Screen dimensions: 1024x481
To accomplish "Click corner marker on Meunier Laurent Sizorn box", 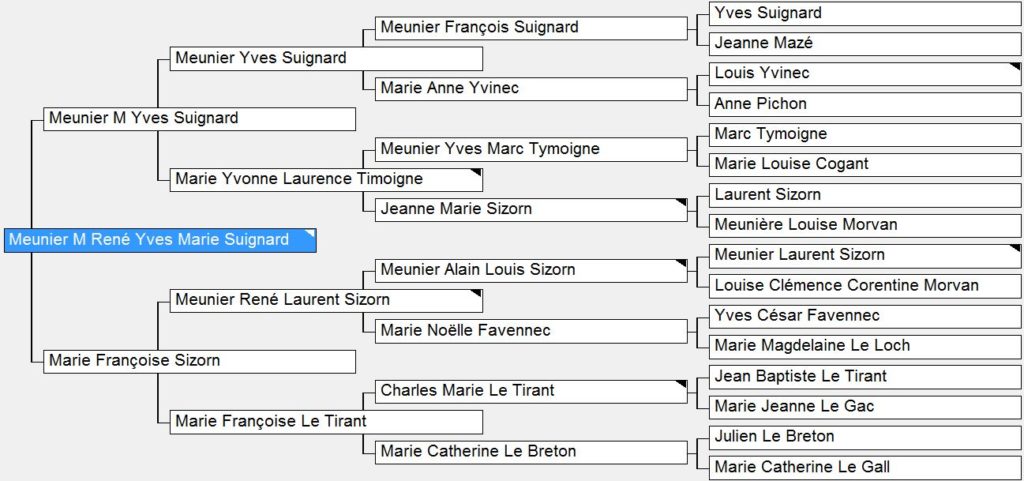I will coord(1016,248).
